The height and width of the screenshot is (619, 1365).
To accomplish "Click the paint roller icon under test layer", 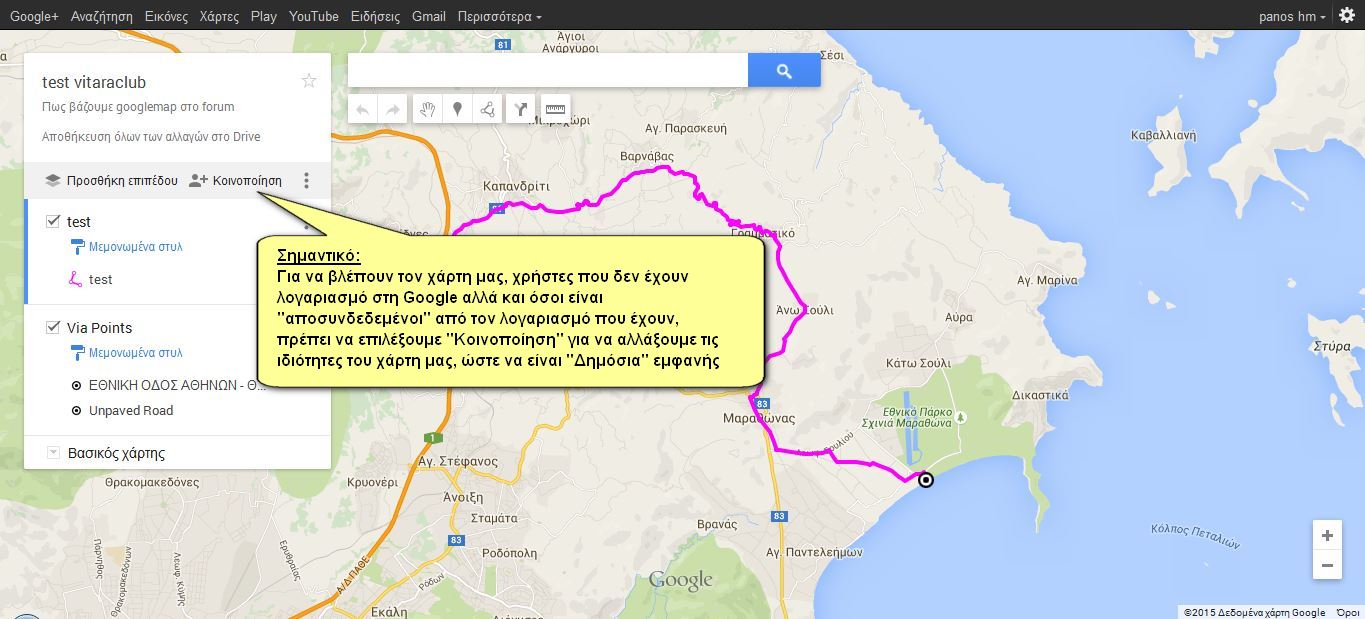I will pyautogui.click(x=76, y=247).
